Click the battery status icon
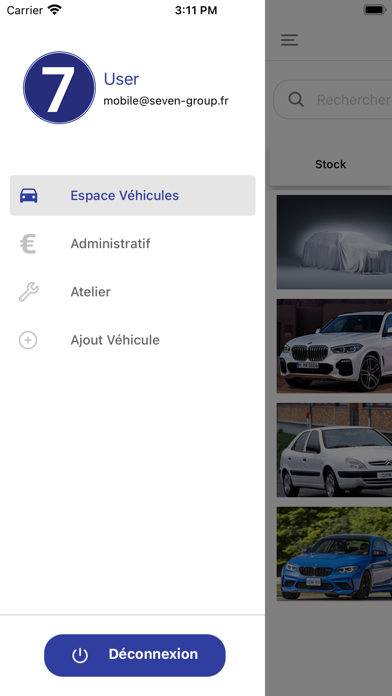Viewport: 392px width, 696px height. point(376,10)
